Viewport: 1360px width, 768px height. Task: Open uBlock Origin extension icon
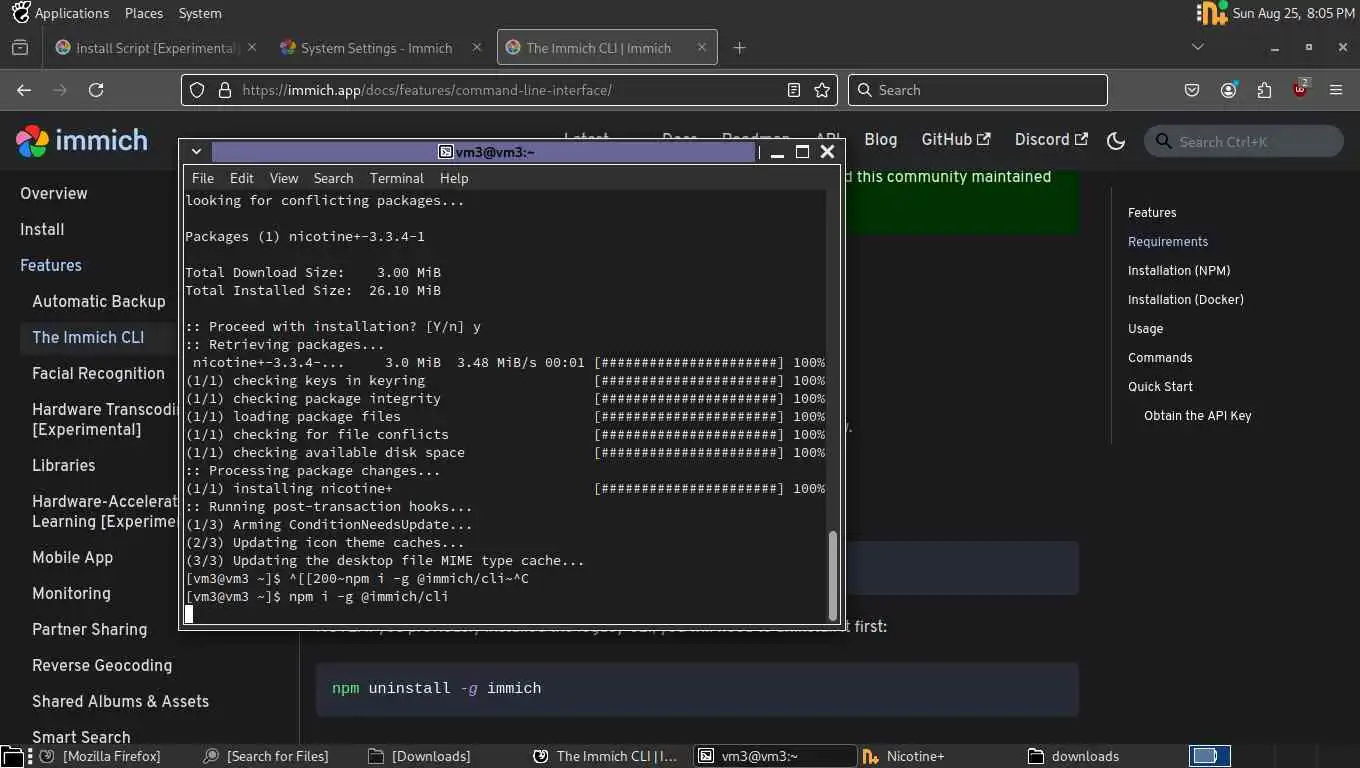pyautogui.click(x=1300, y=89)
